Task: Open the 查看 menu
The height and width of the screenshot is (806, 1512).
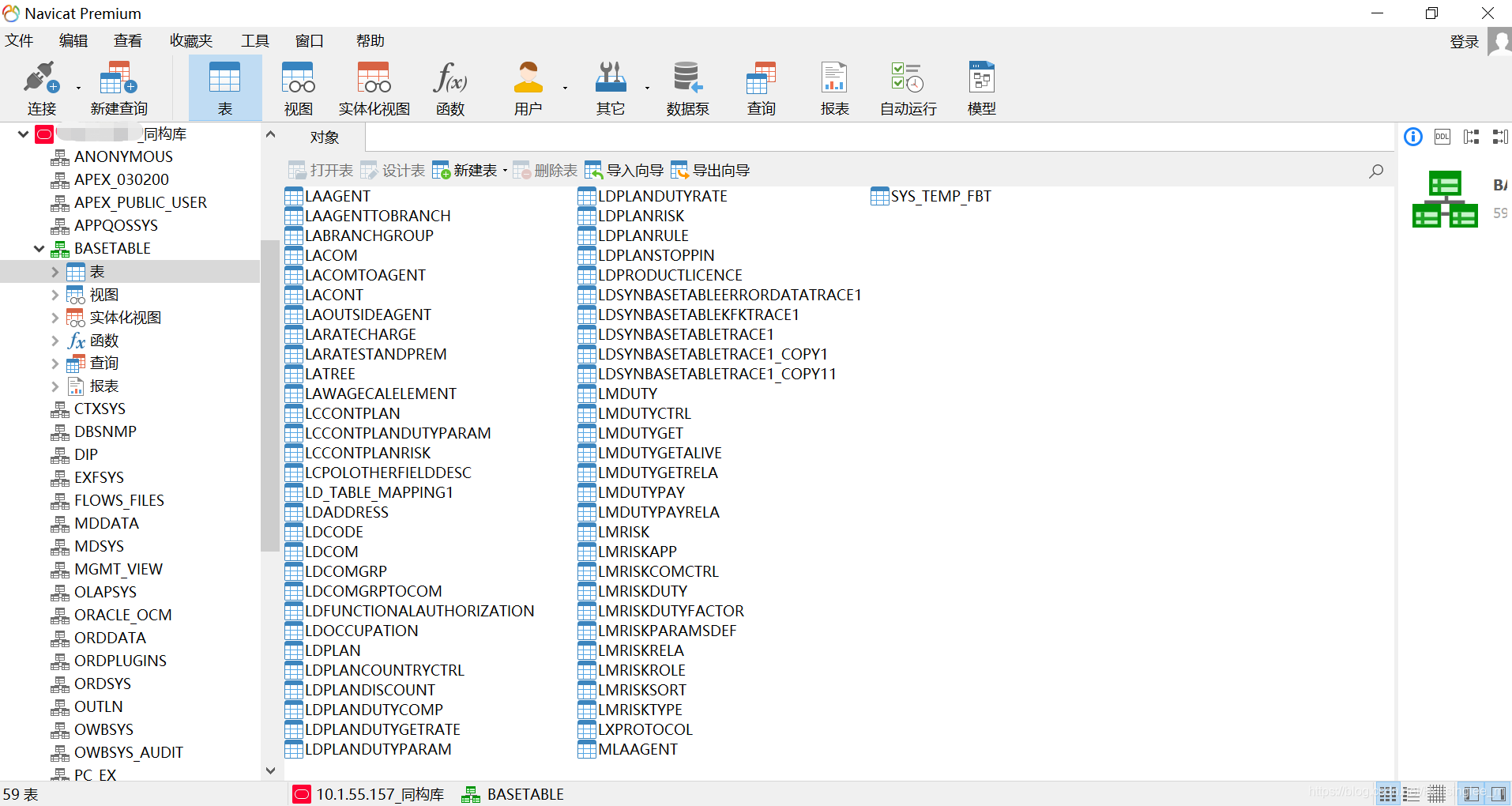Action: point(128,40)
